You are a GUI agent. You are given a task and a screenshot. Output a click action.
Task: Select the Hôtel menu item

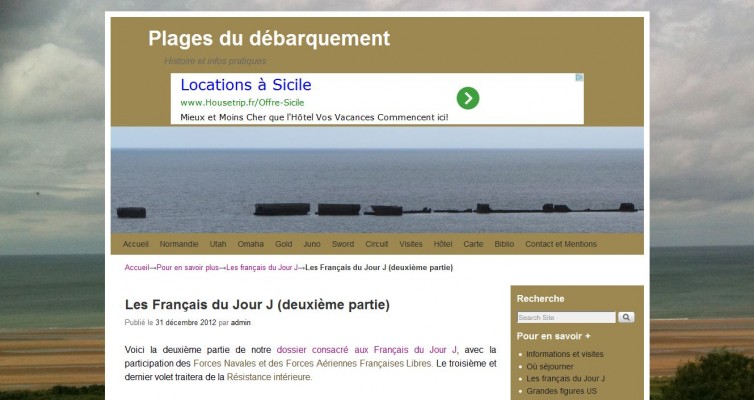[443, 244]
